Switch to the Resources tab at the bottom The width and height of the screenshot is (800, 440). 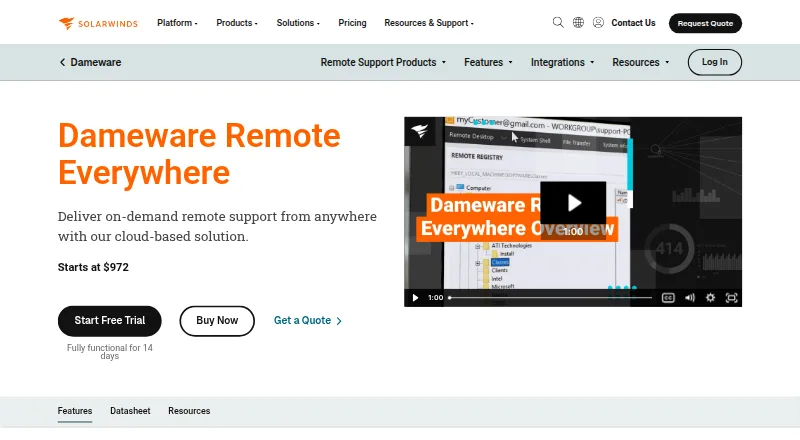tap(189, 411)
